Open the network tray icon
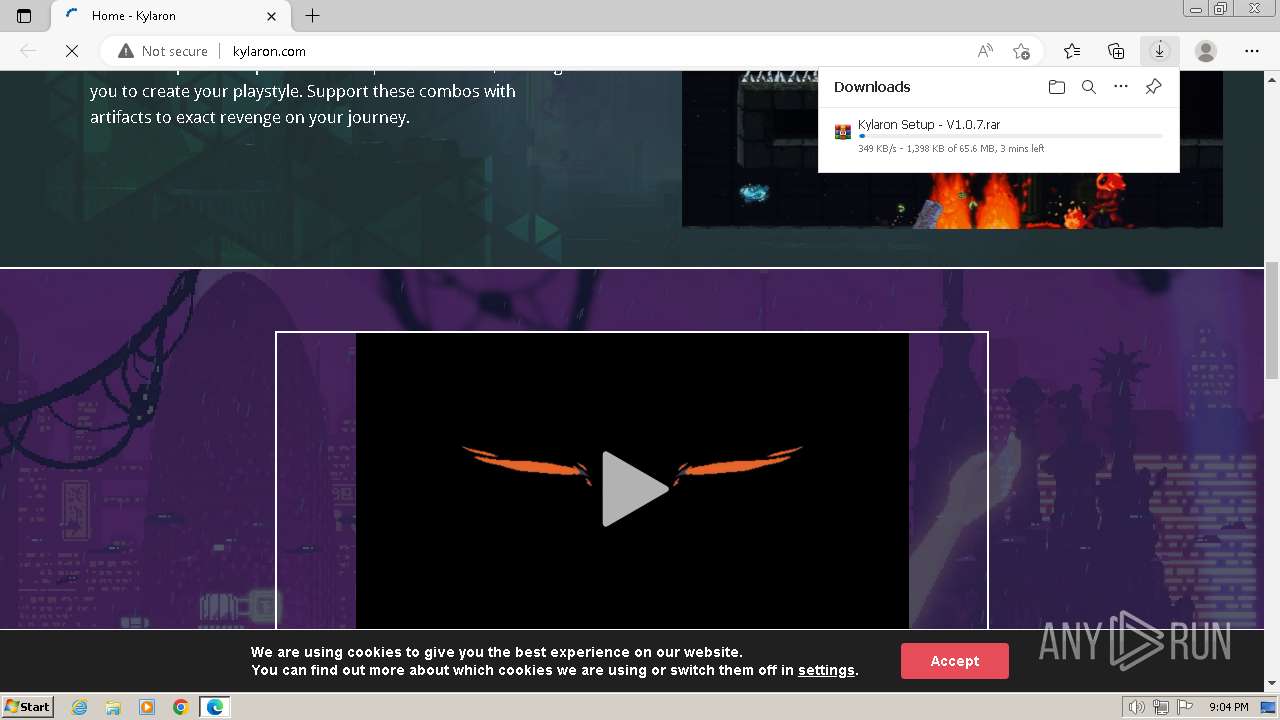Viewport: 1280px width, 720px height. (1161, 707)
